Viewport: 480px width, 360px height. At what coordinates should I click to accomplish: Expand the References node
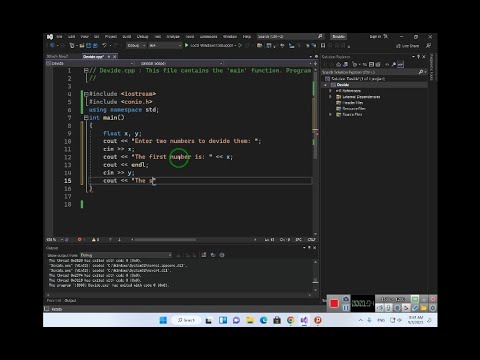[x=330, y=91]
